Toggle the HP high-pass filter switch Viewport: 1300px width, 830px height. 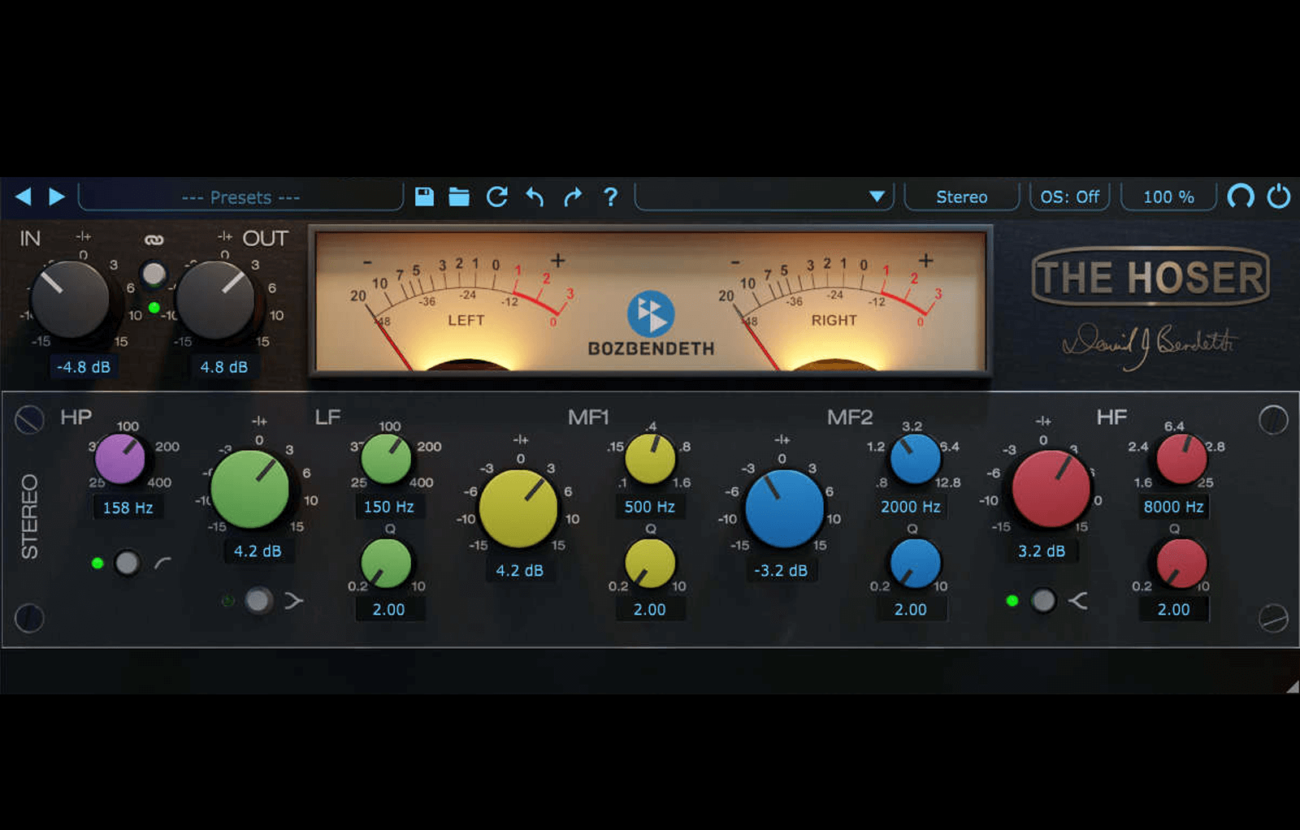(x=127, y=563)
